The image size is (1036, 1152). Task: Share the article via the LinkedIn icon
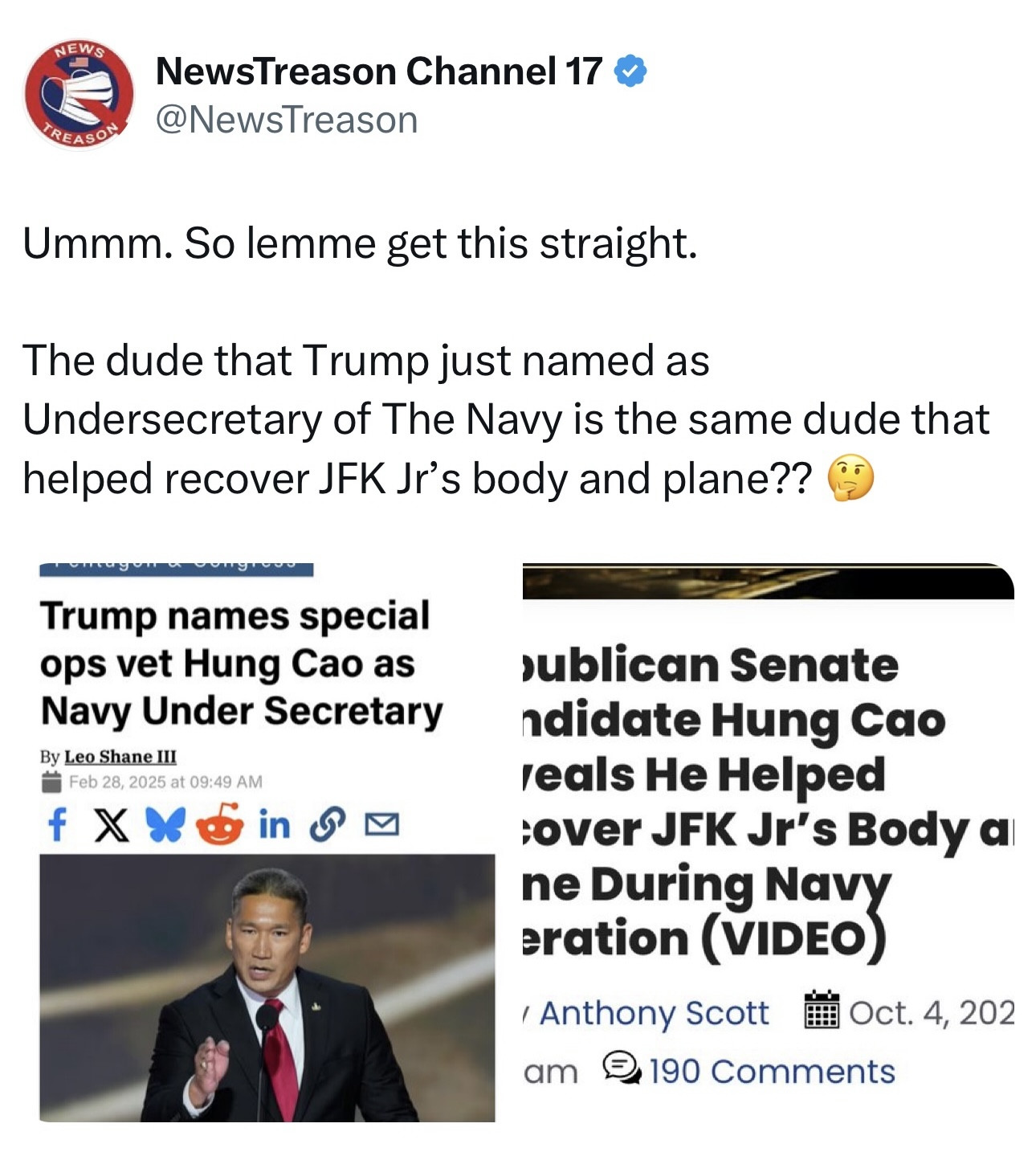pyautogui.click(x=274, y=824)
